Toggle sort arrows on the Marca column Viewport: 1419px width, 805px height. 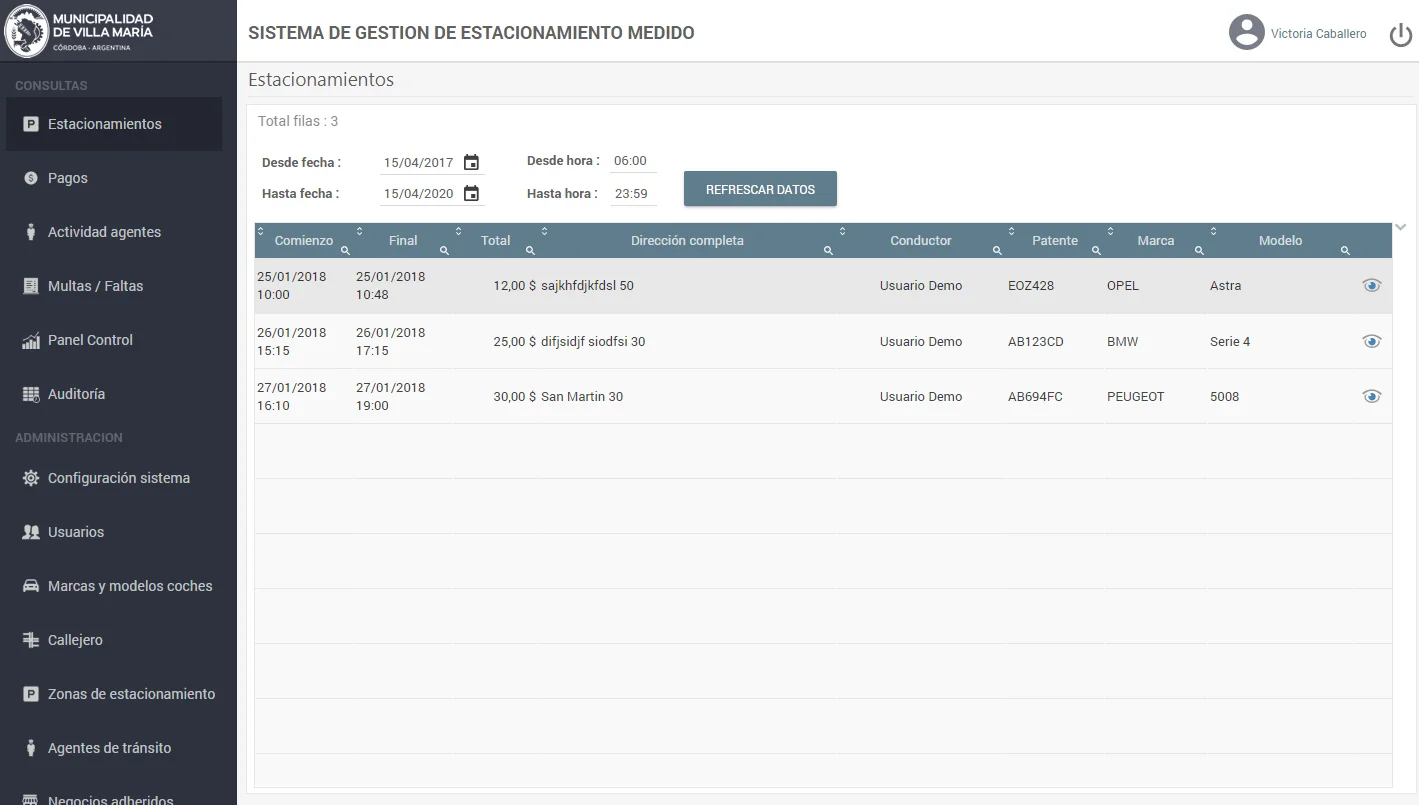(1111, 232)
